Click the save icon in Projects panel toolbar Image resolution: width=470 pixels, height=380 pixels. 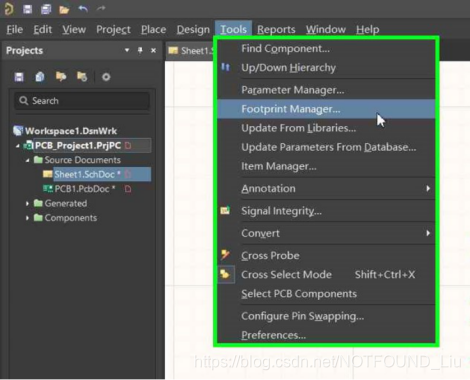click(x=19, y=77)
